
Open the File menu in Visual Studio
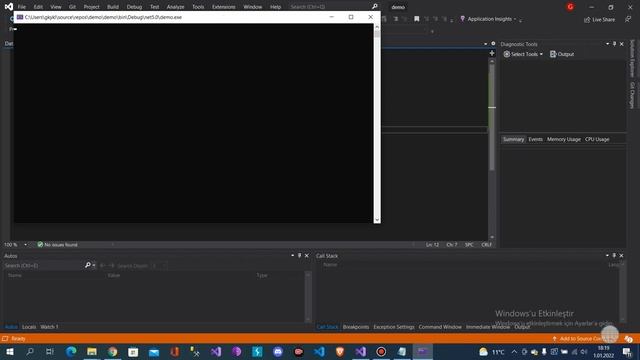point(22,7)
